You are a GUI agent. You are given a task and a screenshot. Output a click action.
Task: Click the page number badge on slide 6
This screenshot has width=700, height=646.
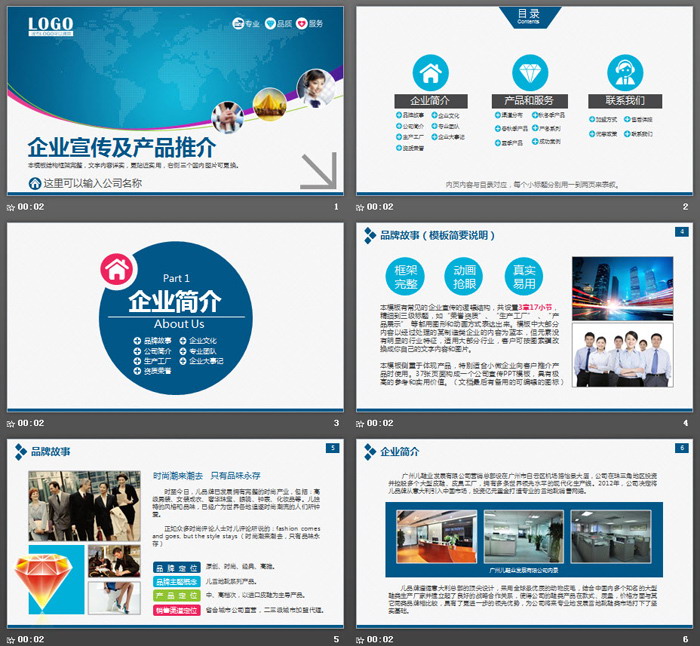(x=682, y=448)
